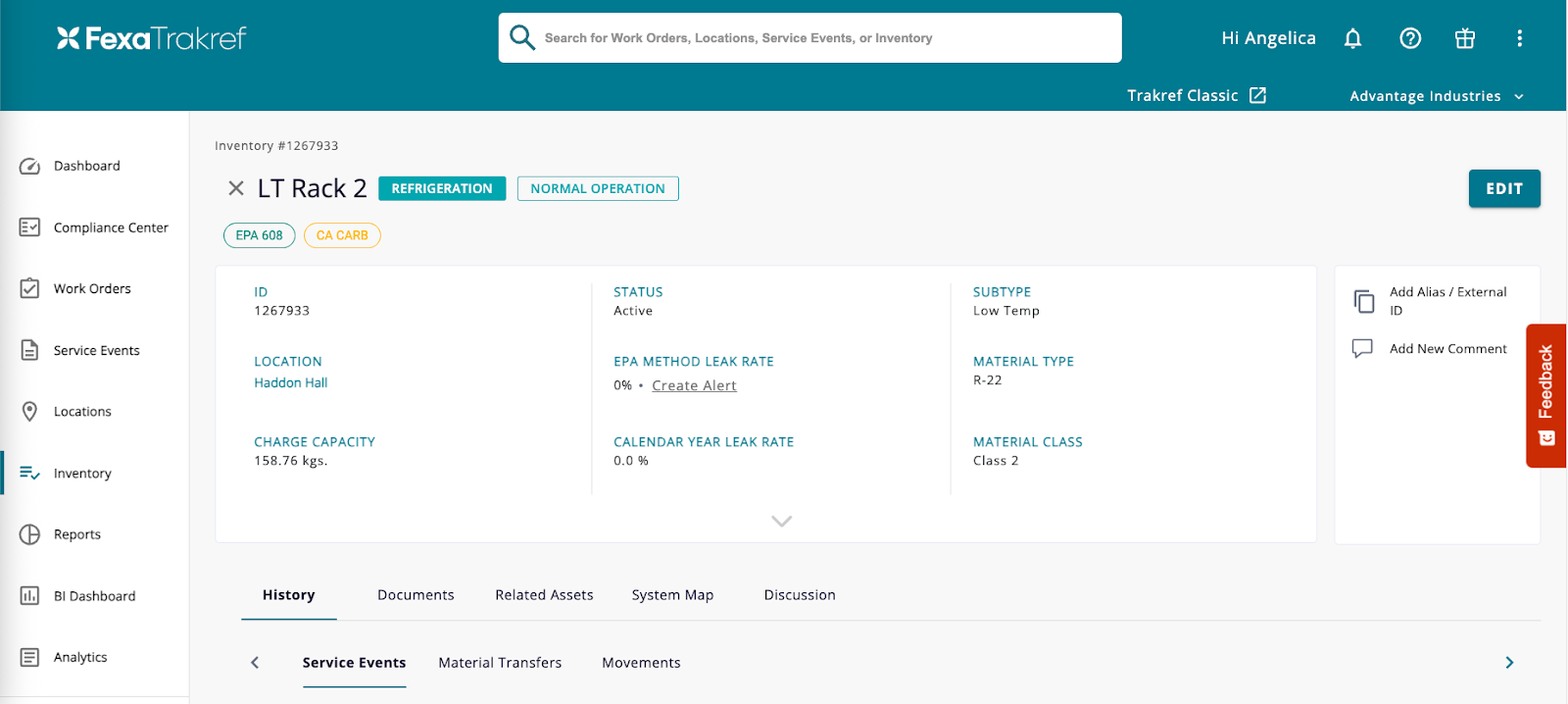Screen dimensions: 1568x704
Task: Switch to the History tab
Action: [x=289, y=595]
